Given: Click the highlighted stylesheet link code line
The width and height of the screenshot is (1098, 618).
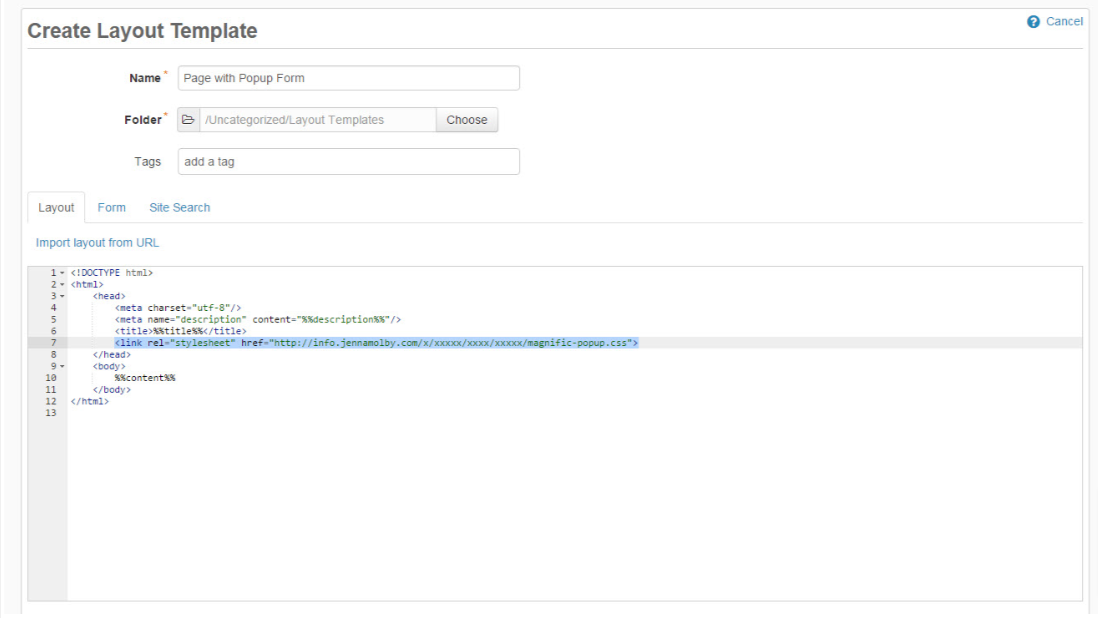Looking at the screenshot, I should pyautogui.click(x=376, y=343).
